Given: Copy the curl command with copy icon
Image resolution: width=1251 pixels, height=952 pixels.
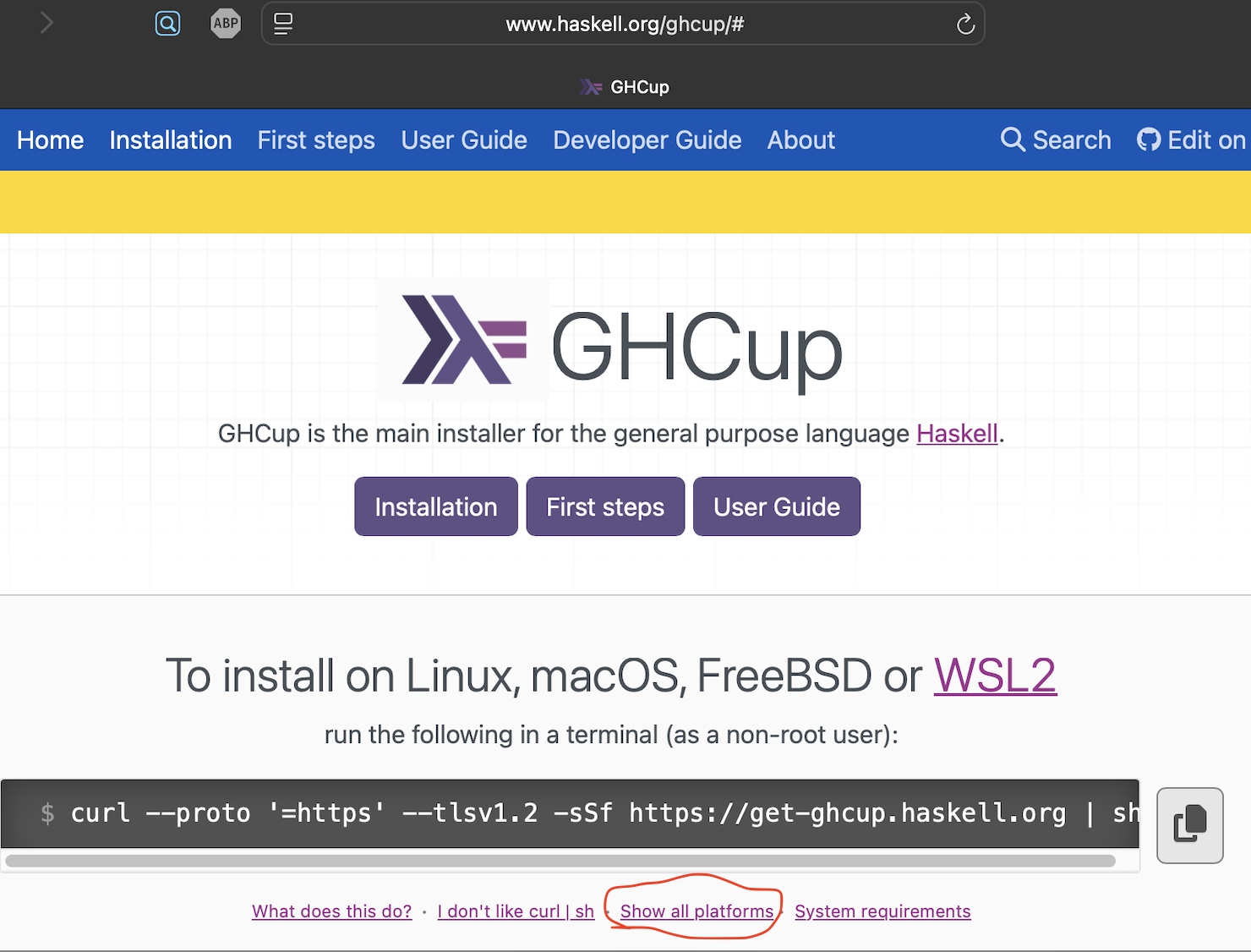Looking at the screenshot, I should click(1190, 824).
